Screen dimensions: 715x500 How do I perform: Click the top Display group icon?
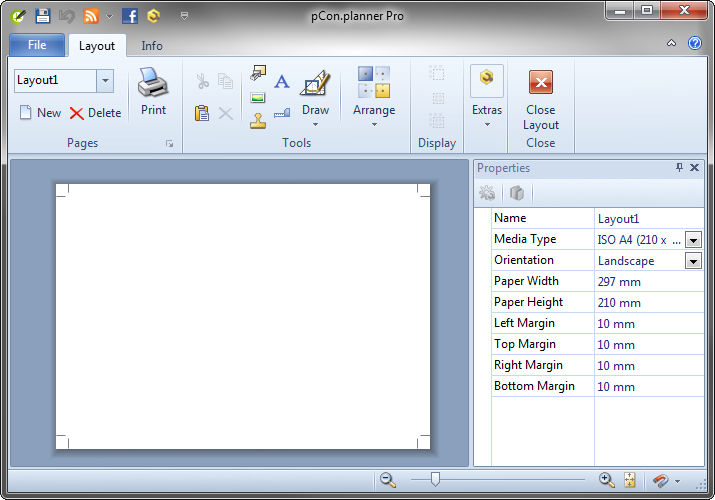pos(437,73)
